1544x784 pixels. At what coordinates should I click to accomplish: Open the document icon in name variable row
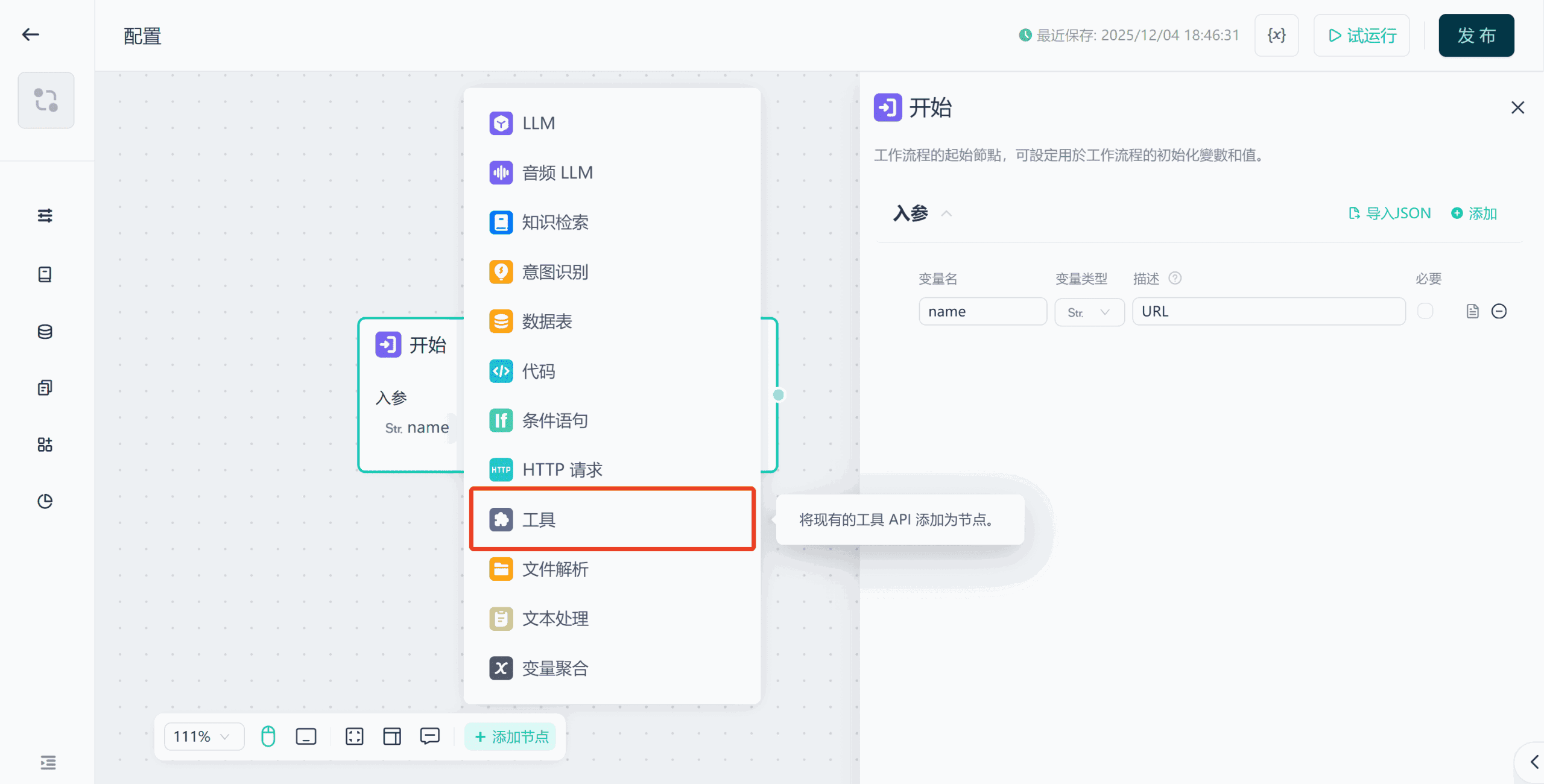point(1472,311)
